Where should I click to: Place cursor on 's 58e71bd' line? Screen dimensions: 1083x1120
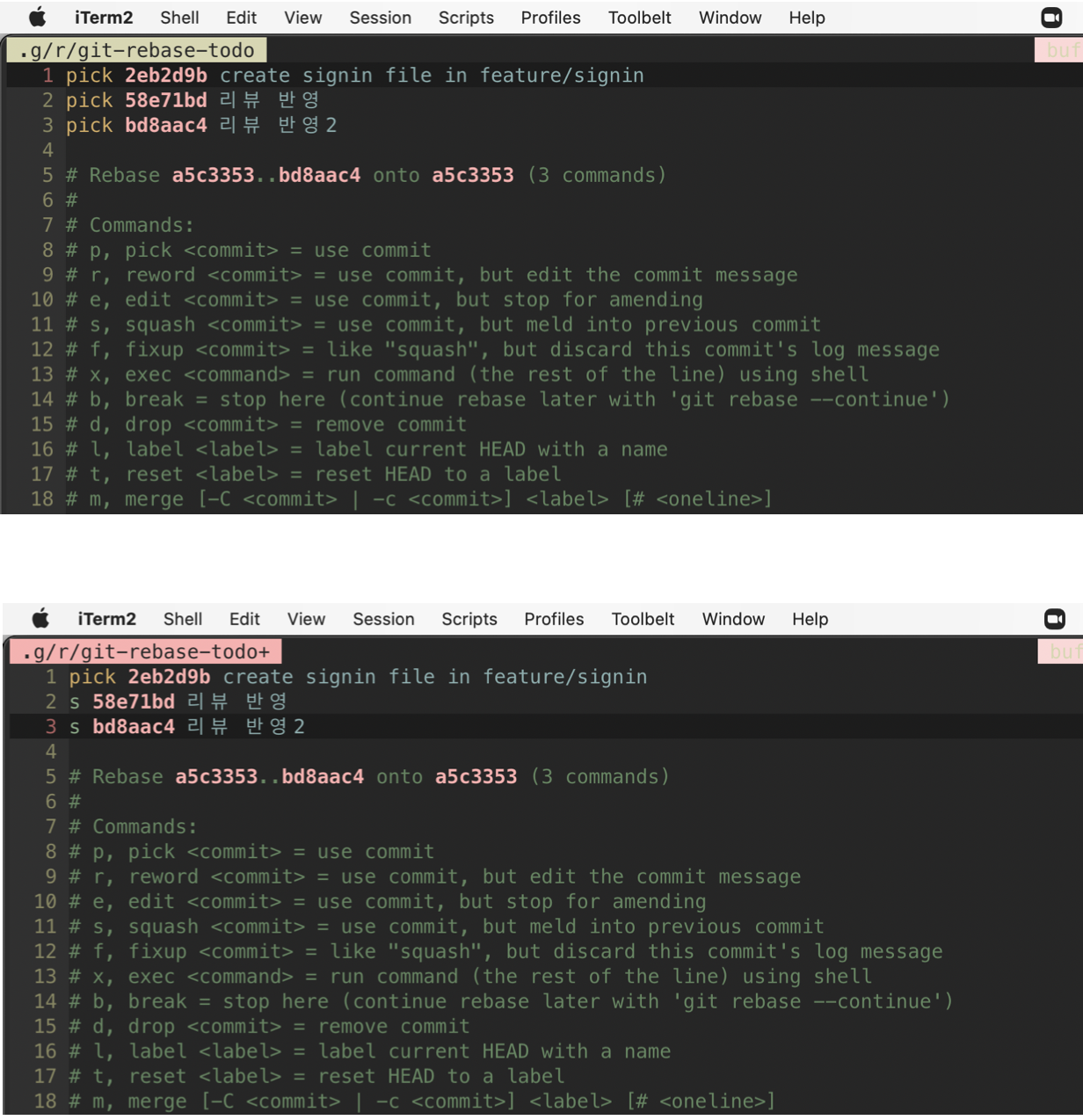coord(178,702)
